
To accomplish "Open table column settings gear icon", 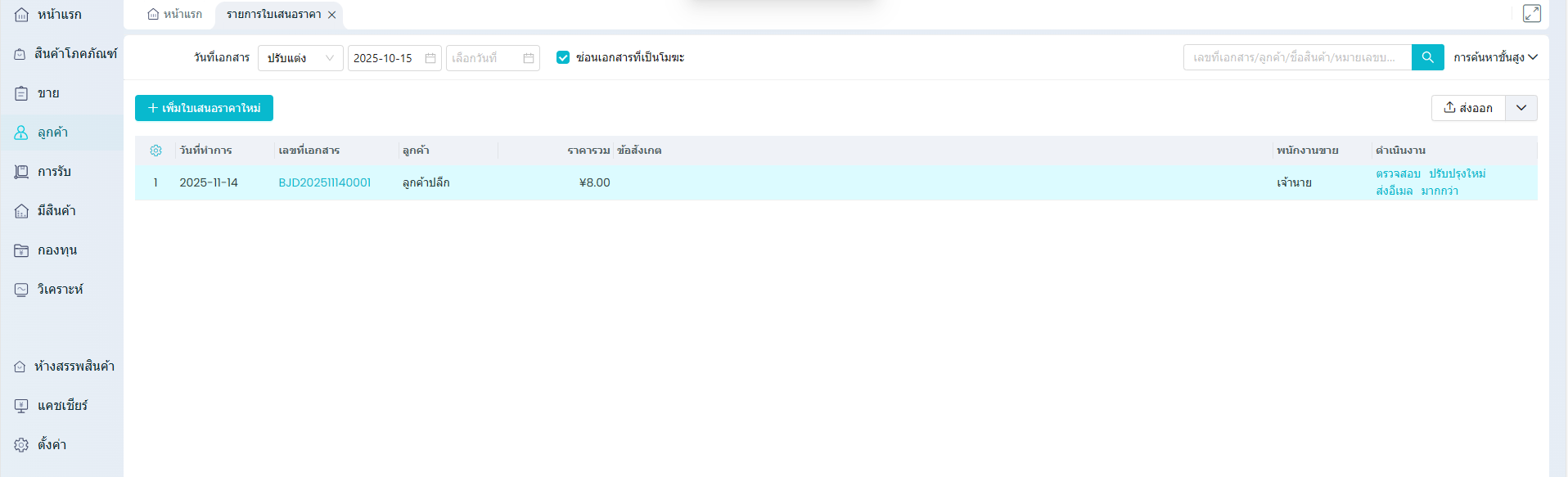I will [155, 151].
